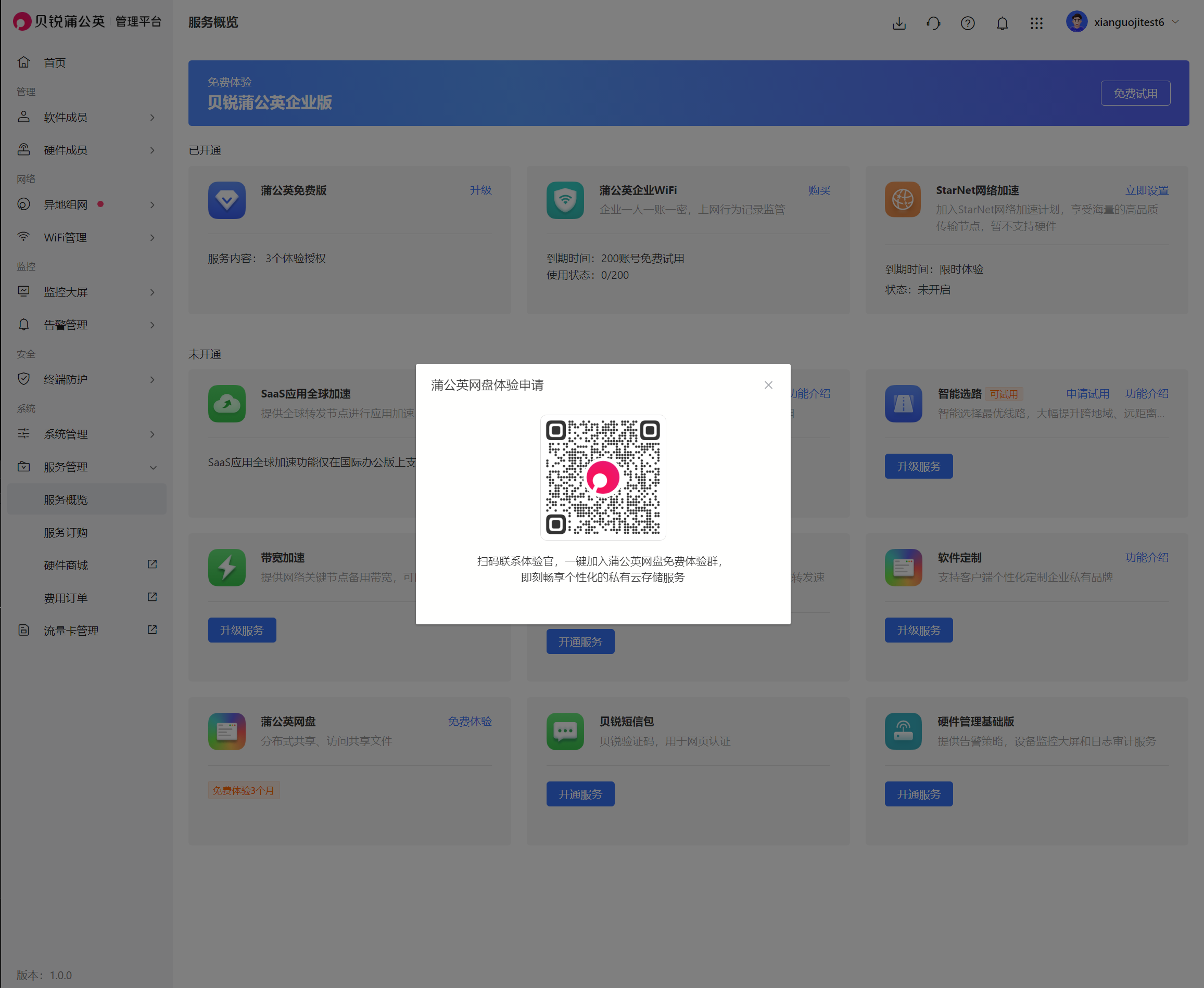Viewport: 1204px width, 988px height.
Task: Click 异地组网 sidebar icon
Action: pos(23,204)
